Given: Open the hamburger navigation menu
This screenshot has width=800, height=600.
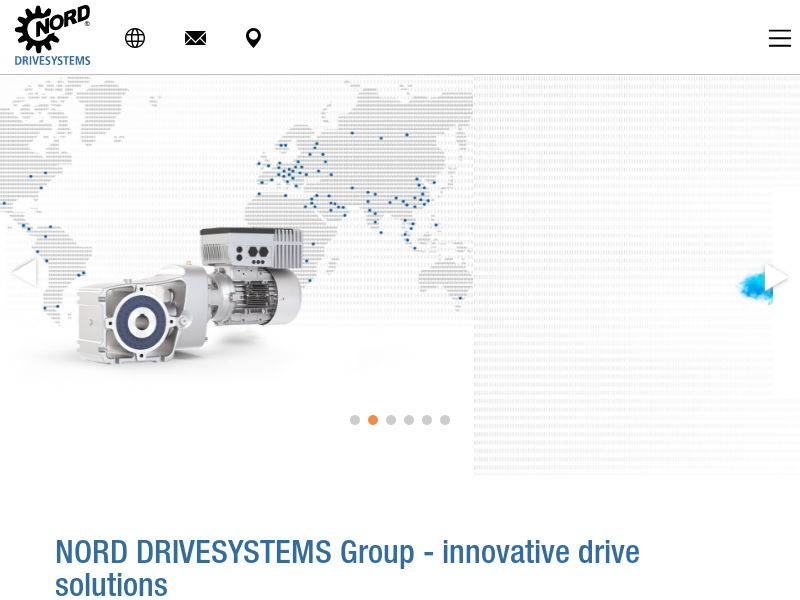Looking at the screenshot, I should pyautogui.click(x=780, y=38).
